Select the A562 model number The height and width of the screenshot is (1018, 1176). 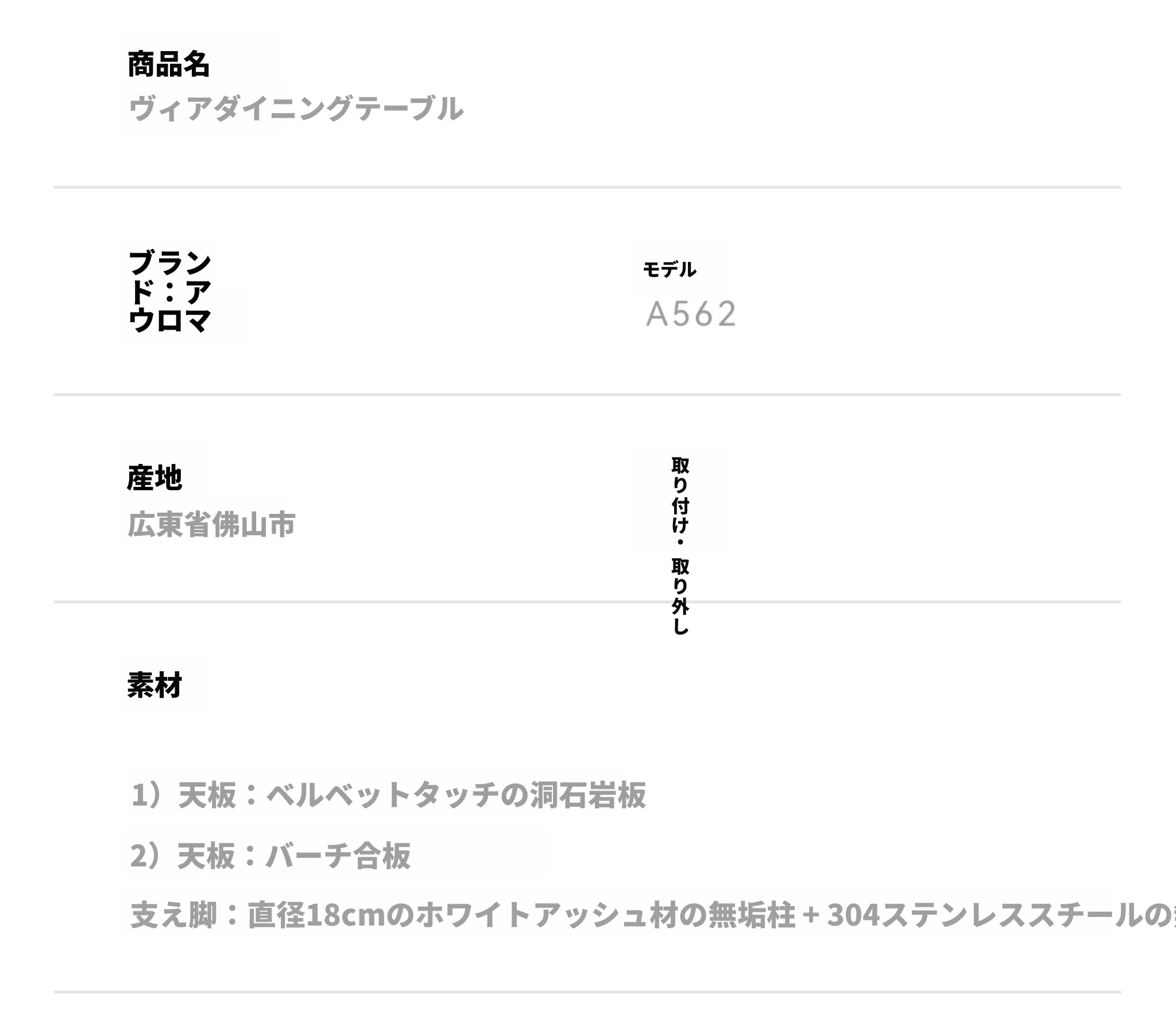tap(691, 314)
